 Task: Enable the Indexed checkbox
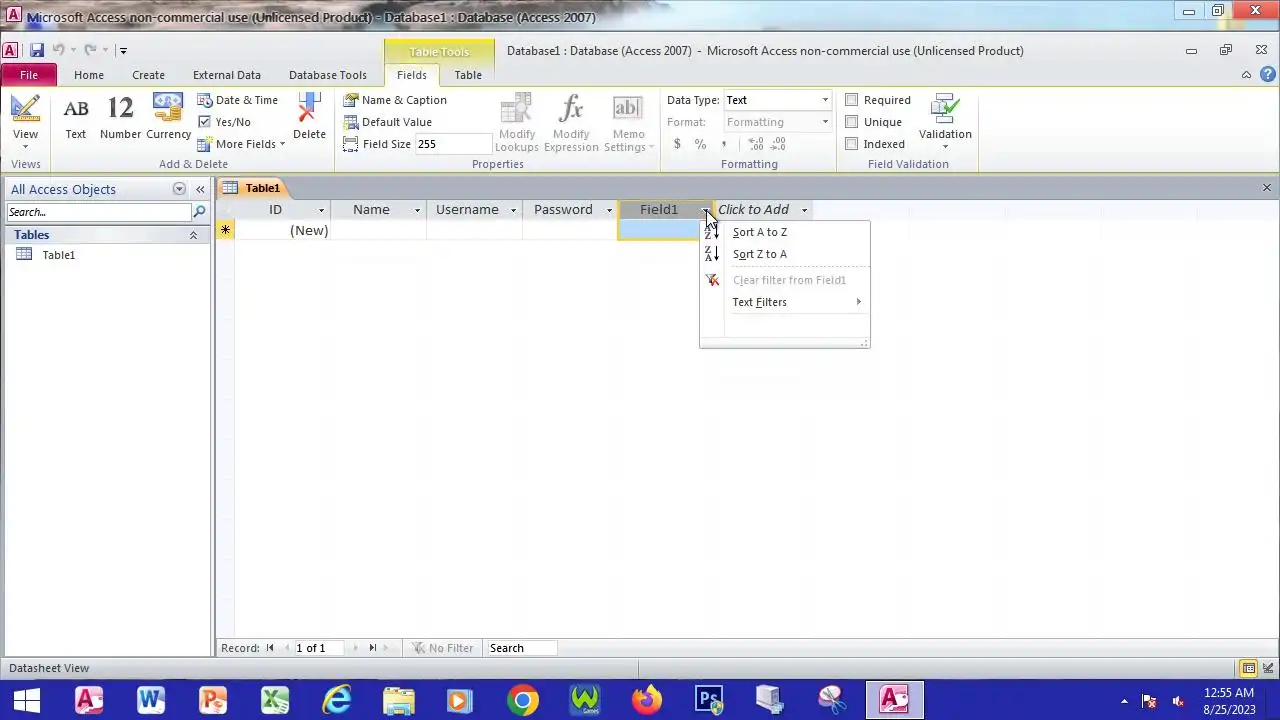tap(852, 144)
